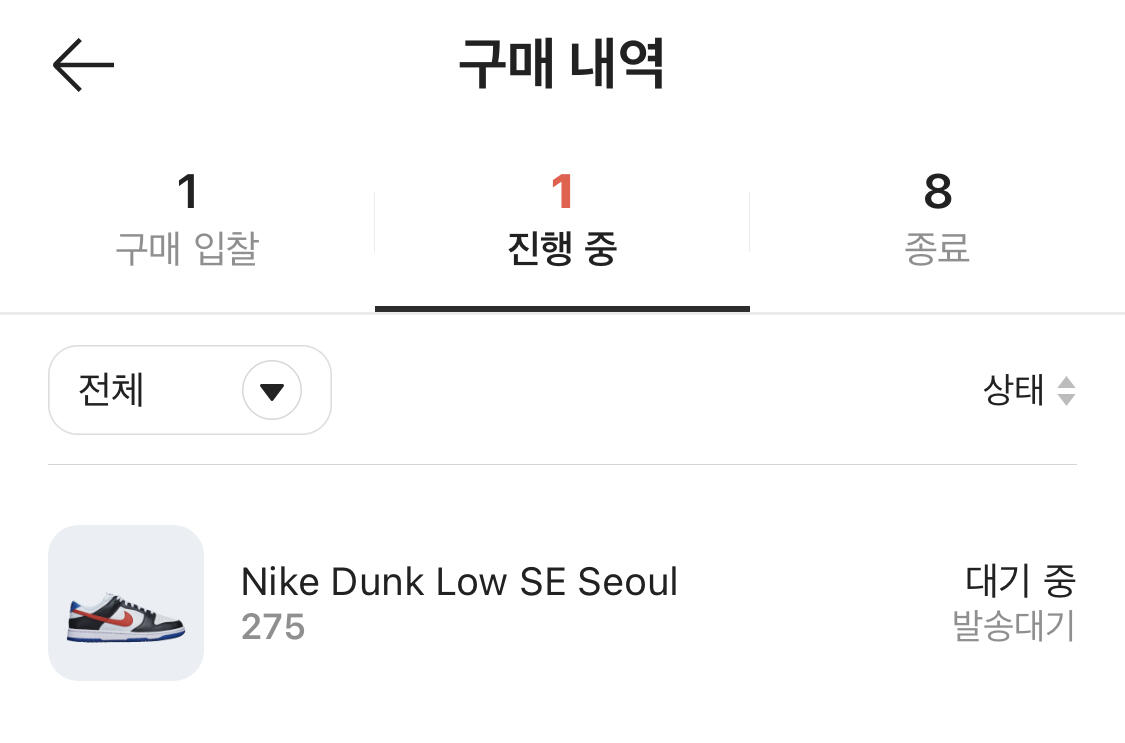Image resolution: width=1125 pixels, height=743 pixels.
Task: Tap the size 275 text under product name
Action: coord(273,627)
